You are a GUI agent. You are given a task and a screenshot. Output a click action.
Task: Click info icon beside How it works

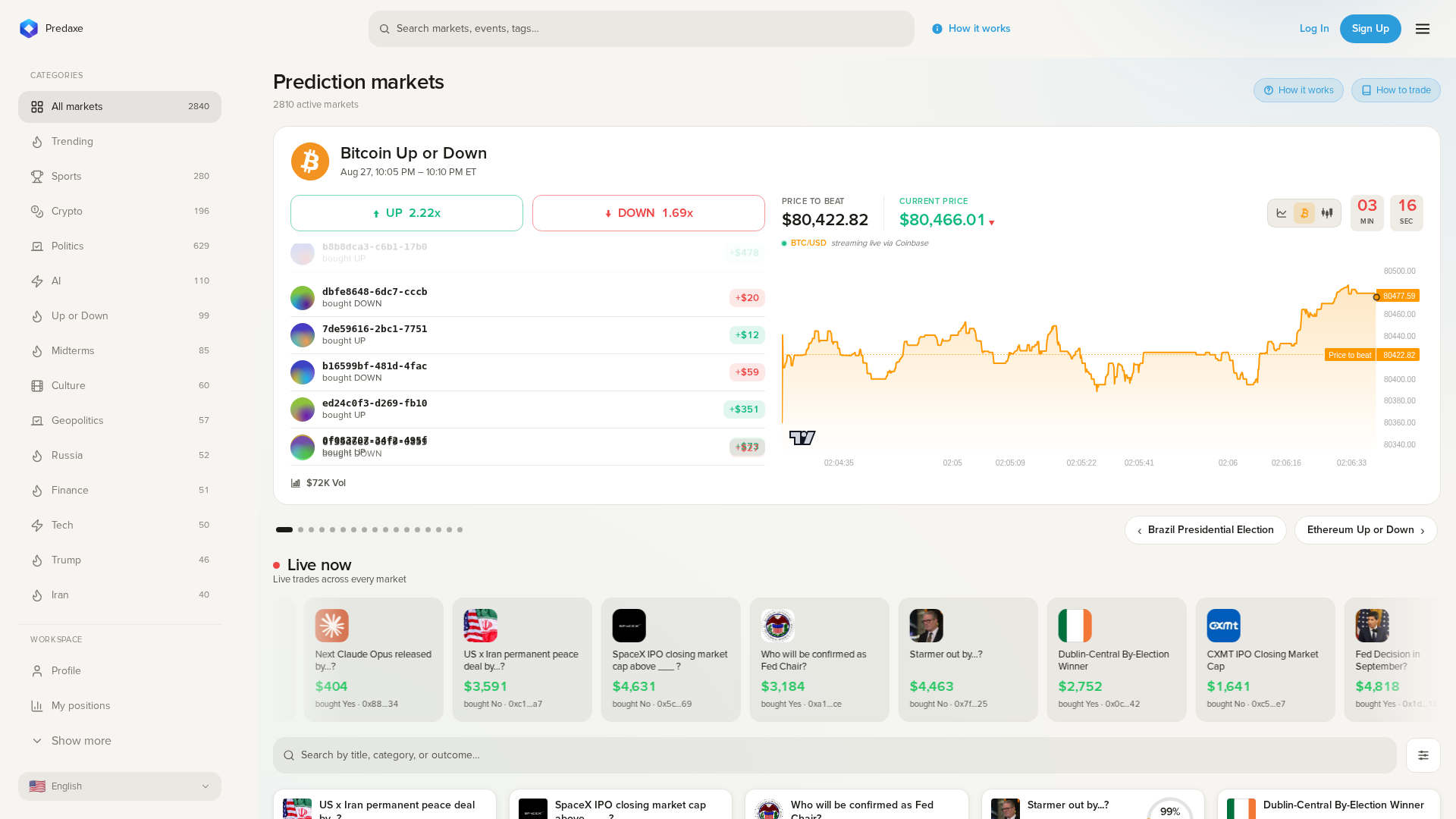pyautogui.click(x=937, y=29)
